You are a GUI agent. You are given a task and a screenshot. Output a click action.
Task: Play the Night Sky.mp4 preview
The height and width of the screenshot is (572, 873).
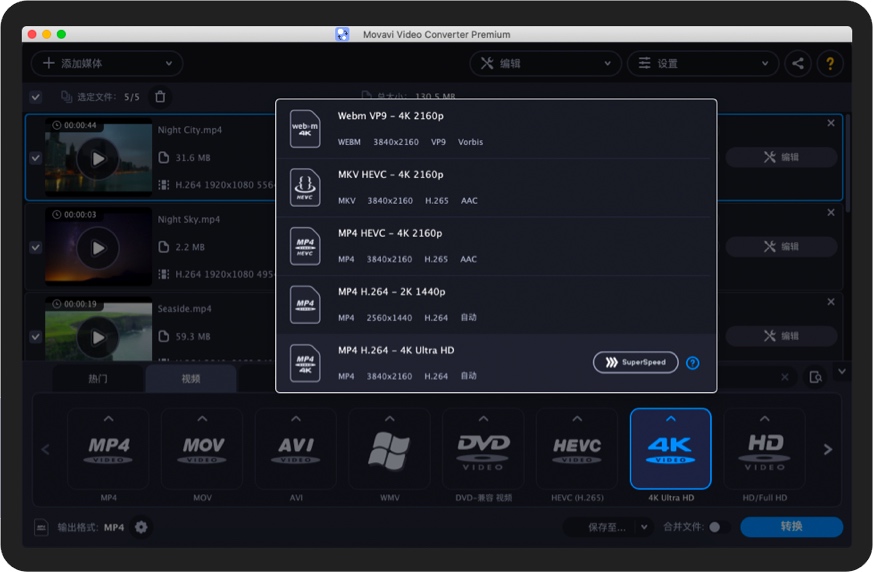coord(98,248)
